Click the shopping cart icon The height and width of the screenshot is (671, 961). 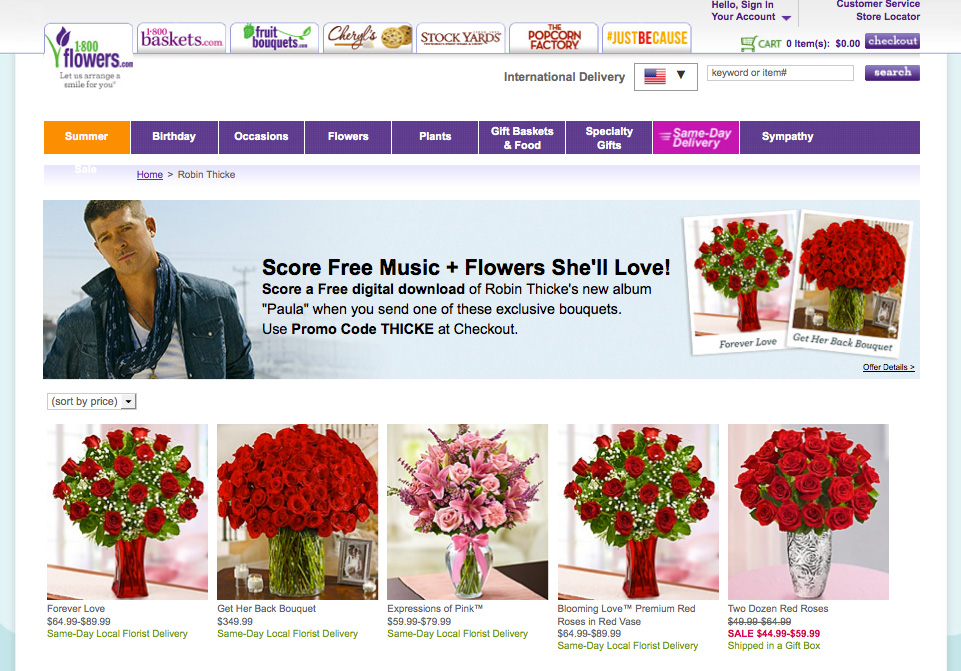pos(748,44)
